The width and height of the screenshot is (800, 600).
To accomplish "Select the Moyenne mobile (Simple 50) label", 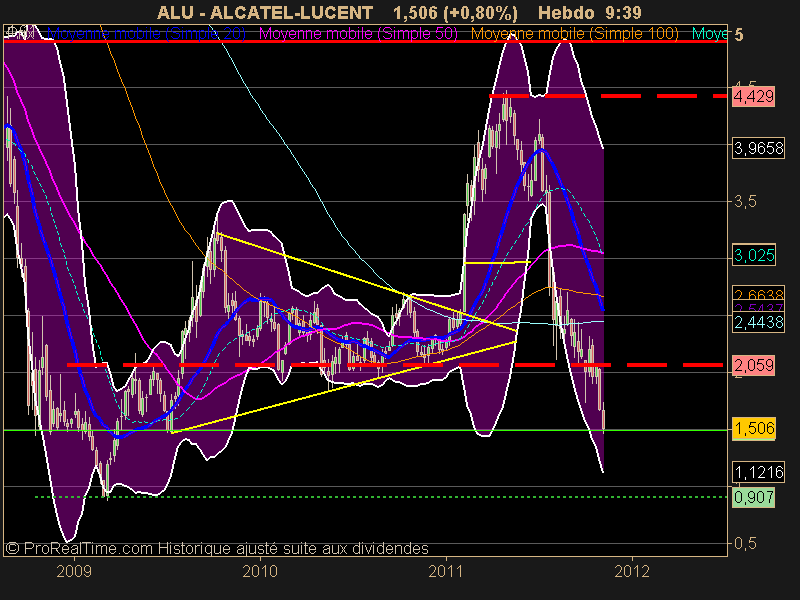I will tap(358, 34).
